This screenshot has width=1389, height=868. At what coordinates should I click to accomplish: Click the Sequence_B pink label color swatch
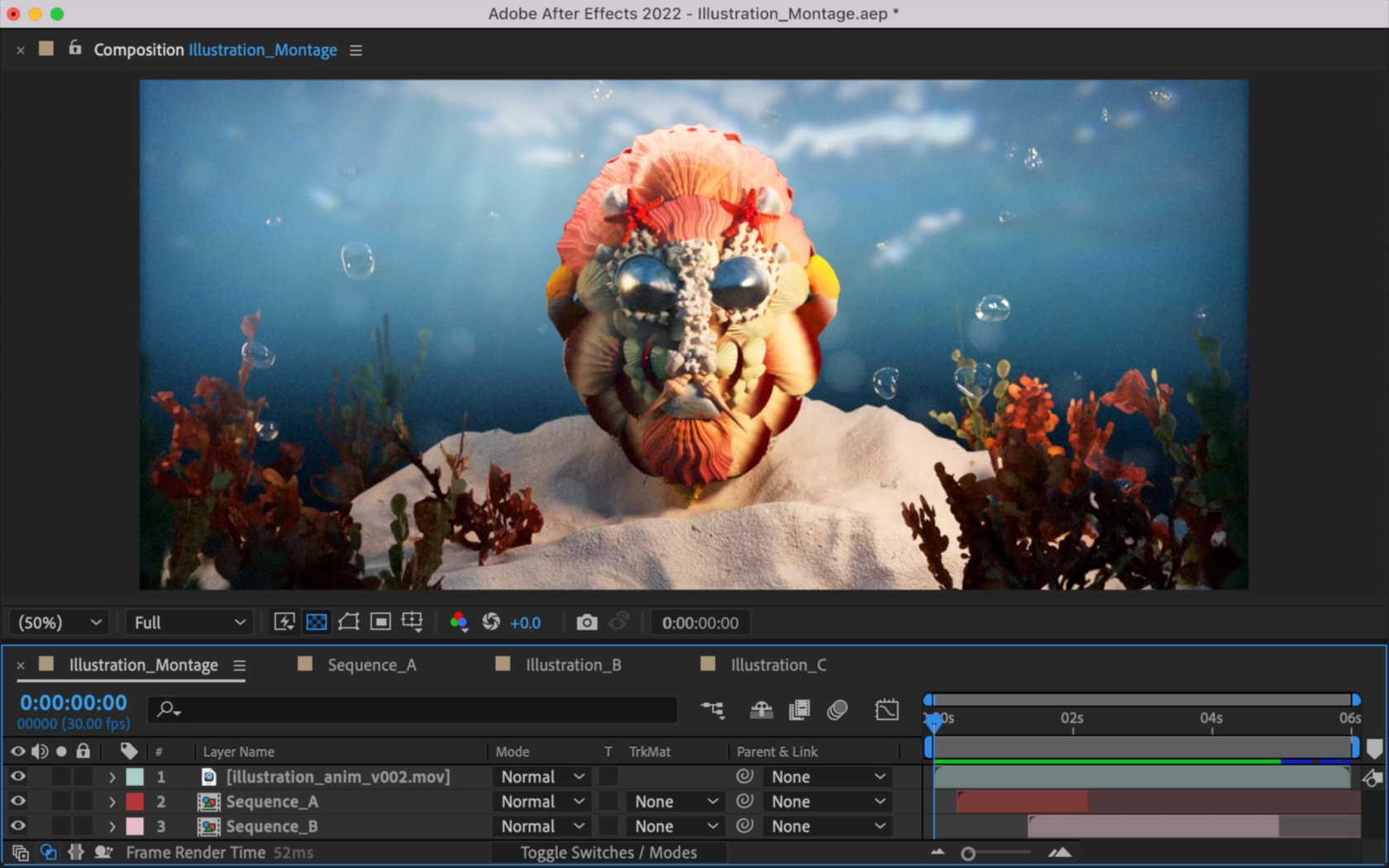point(135,826)
